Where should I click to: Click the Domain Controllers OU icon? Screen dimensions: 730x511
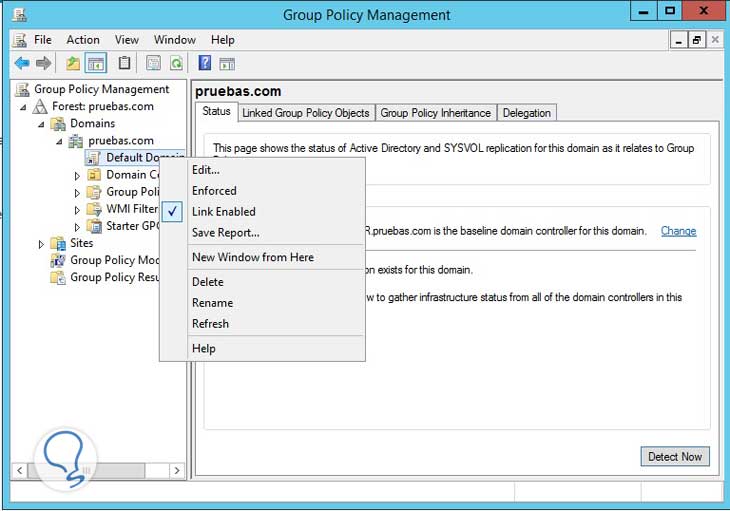tap(94, 175)
